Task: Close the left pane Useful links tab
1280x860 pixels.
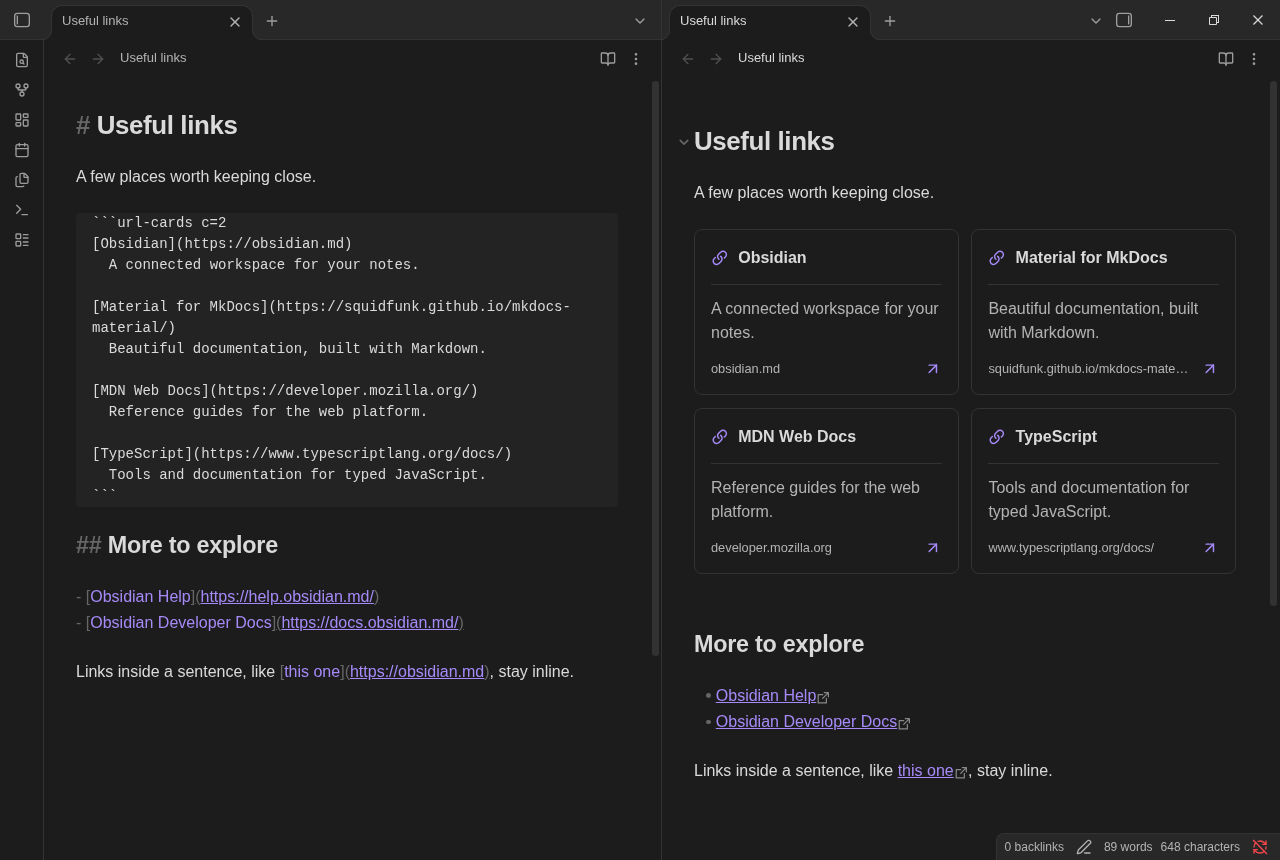Action: point(235,22)
